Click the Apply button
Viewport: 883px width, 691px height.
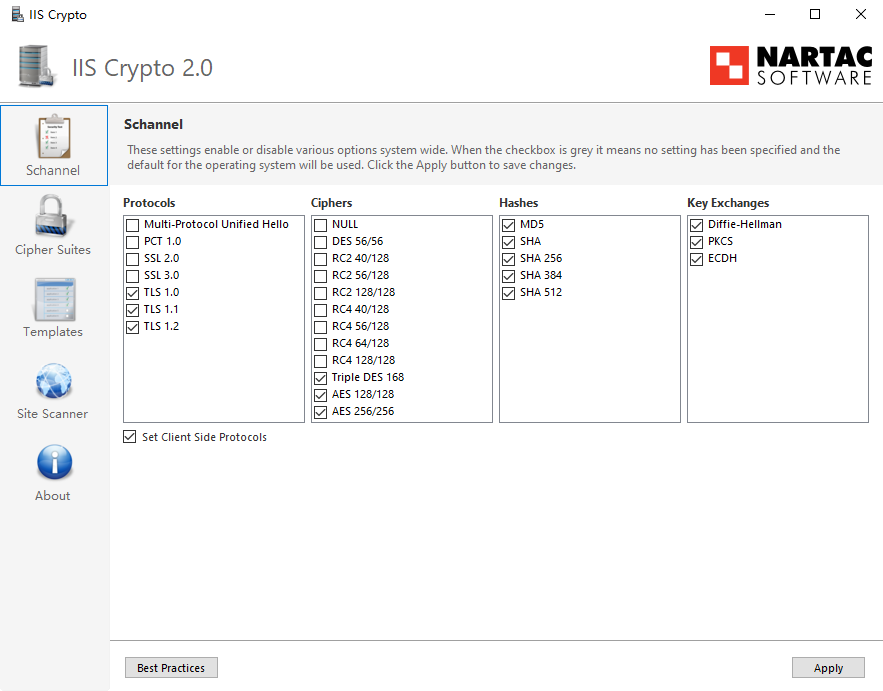click(x=828, y=667)
